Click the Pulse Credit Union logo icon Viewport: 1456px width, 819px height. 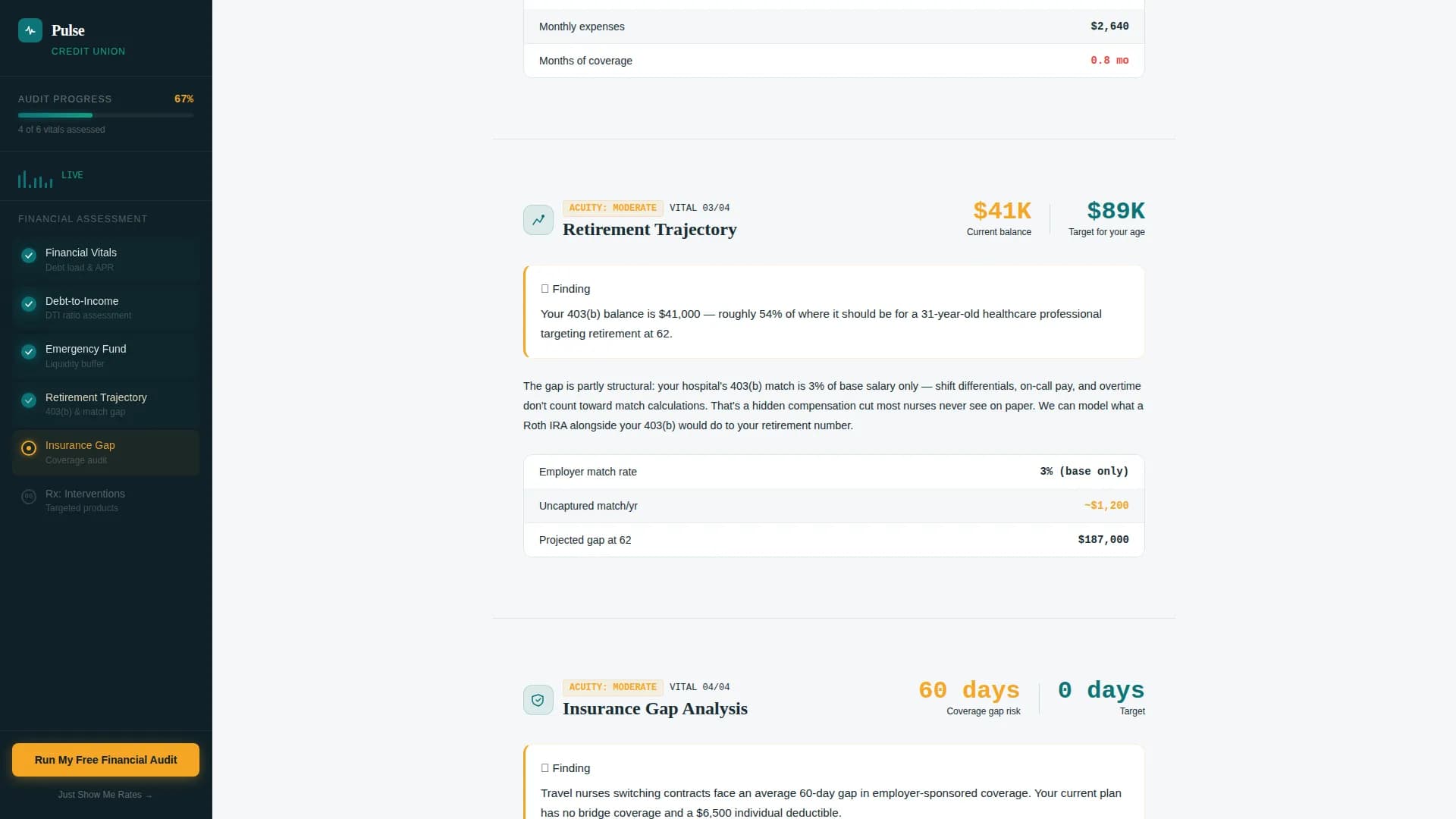point(30,30)
